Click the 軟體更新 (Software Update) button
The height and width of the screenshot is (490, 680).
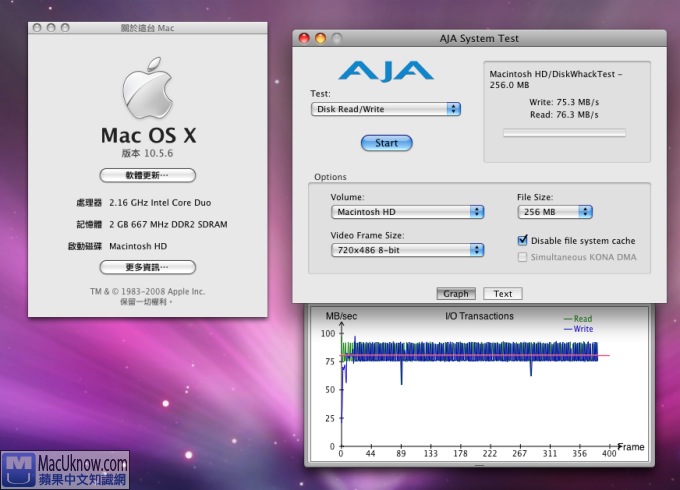pos(147,175)
